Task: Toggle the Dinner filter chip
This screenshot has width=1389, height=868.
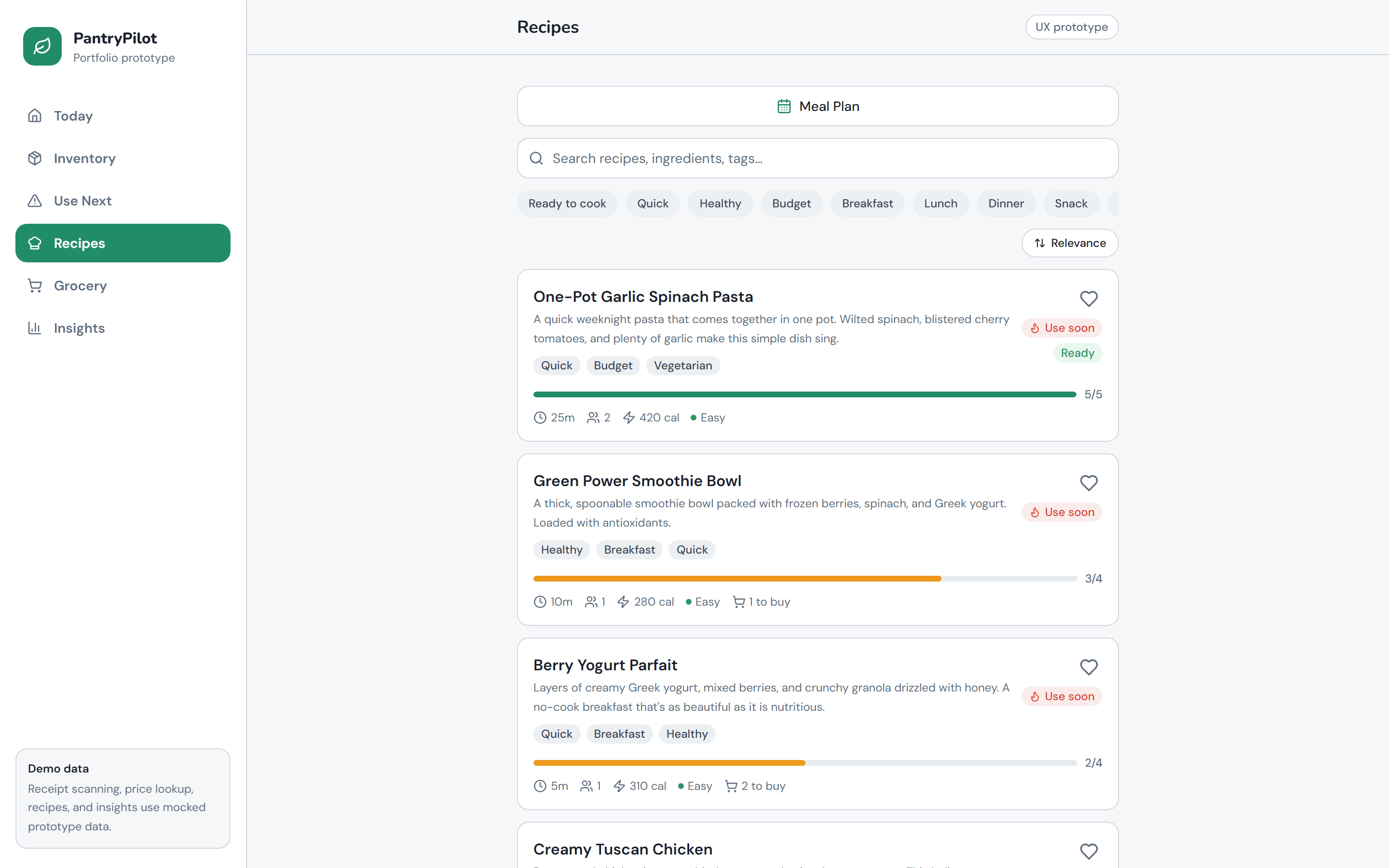Action: point(1006,204)
